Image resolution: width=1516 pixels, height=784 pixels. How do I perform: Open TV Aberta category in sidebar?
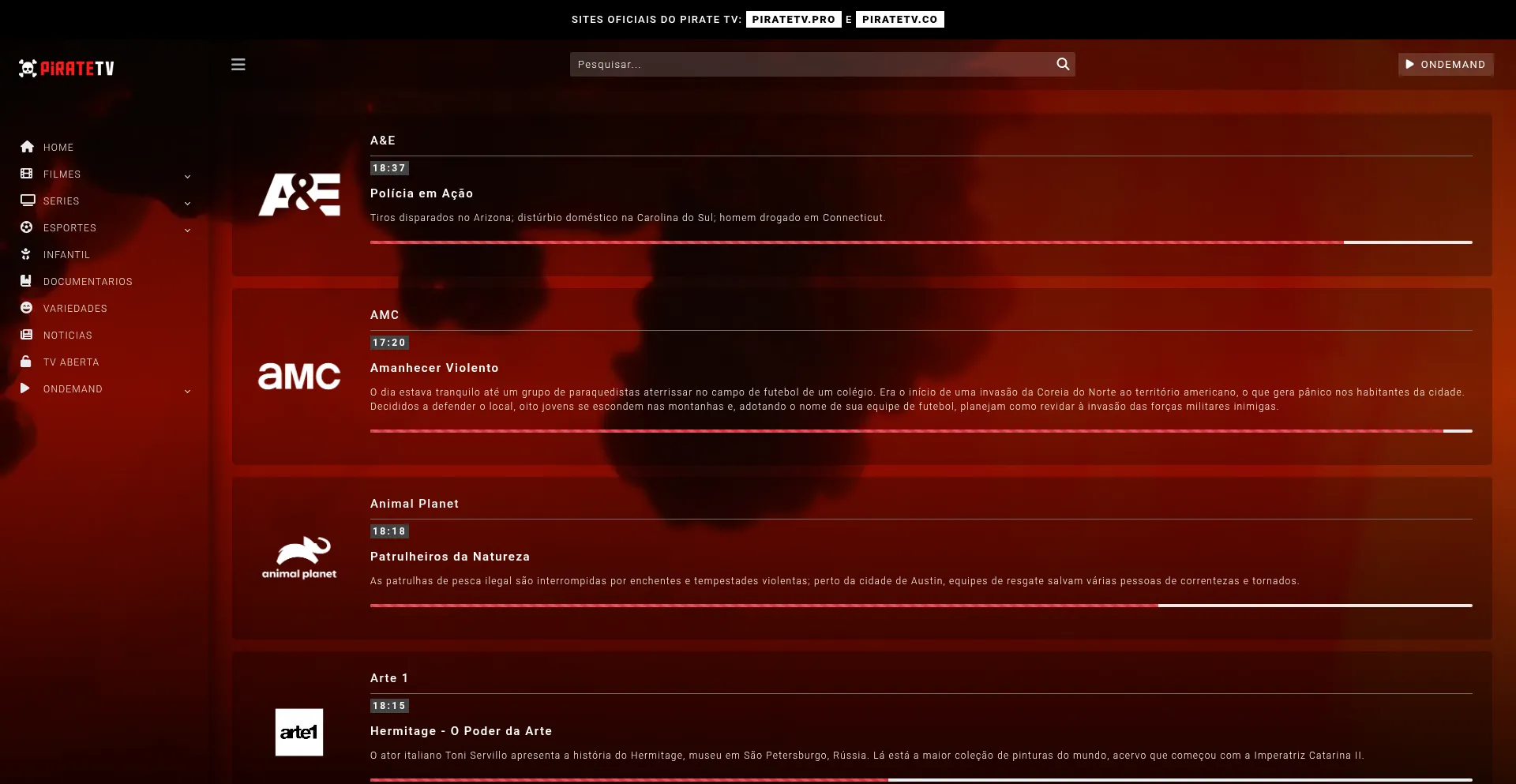point(71,362)
